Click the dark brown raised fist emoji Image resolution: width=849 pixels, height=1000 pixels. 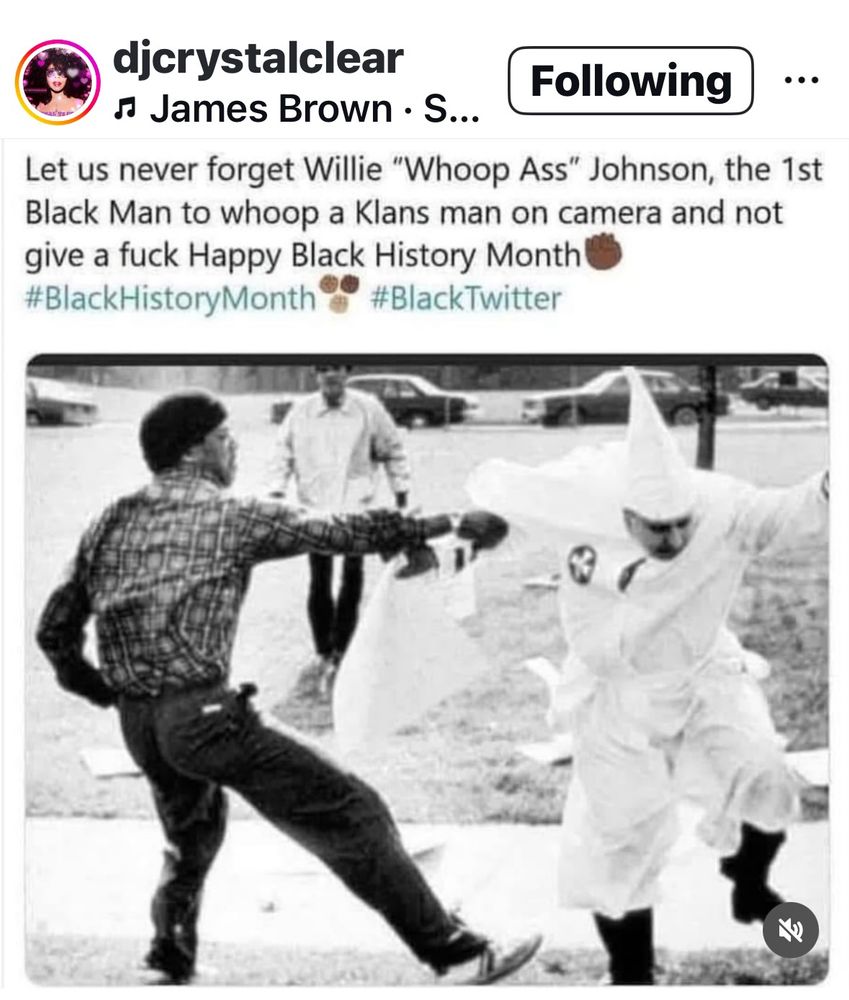[603, 252]
